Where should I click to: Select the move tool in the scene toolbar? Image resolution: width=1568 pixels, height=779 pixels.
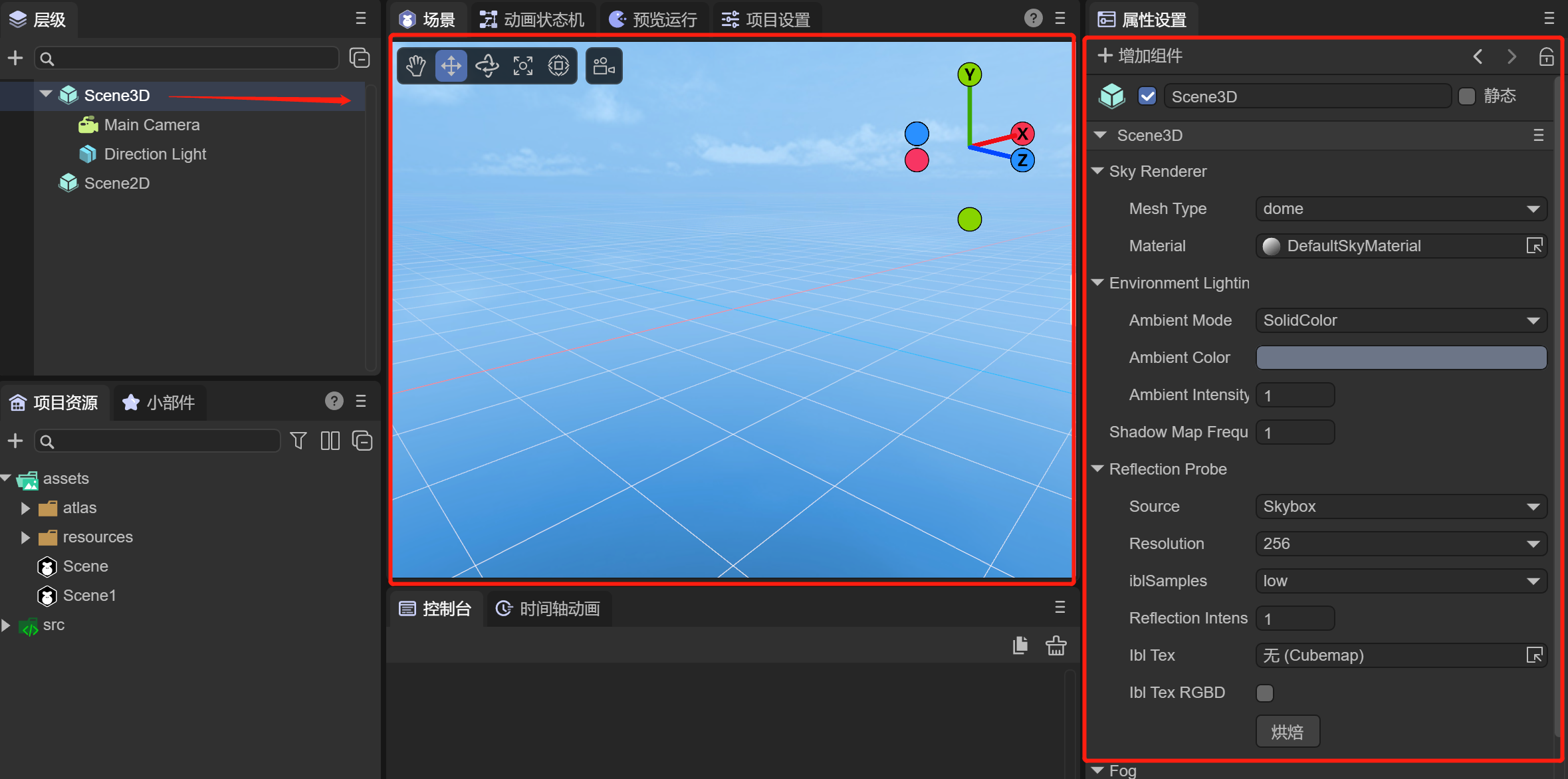451,66
